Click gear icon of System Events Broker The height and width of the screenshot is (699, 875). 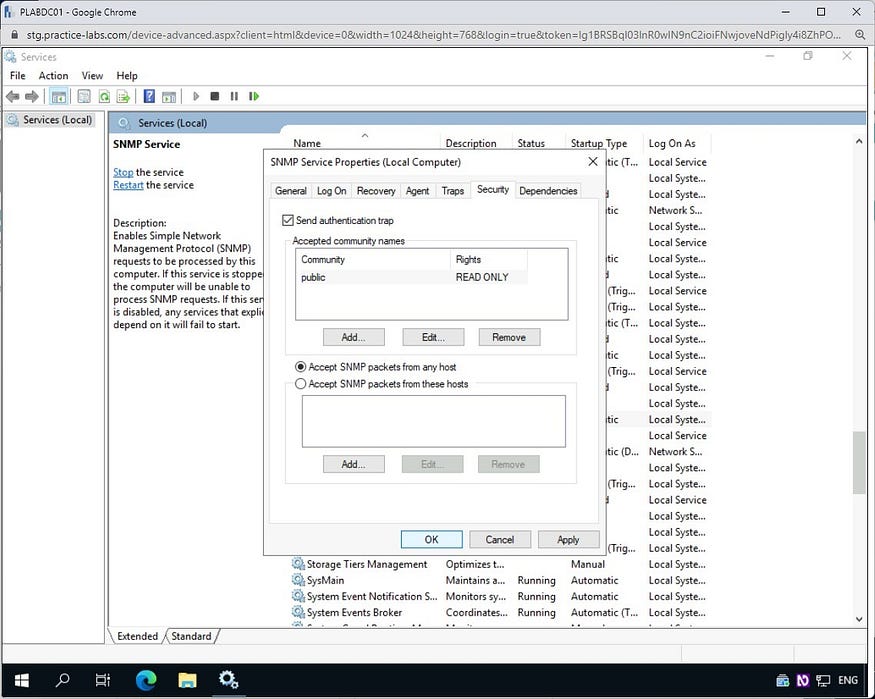click(x=298, y=612)
